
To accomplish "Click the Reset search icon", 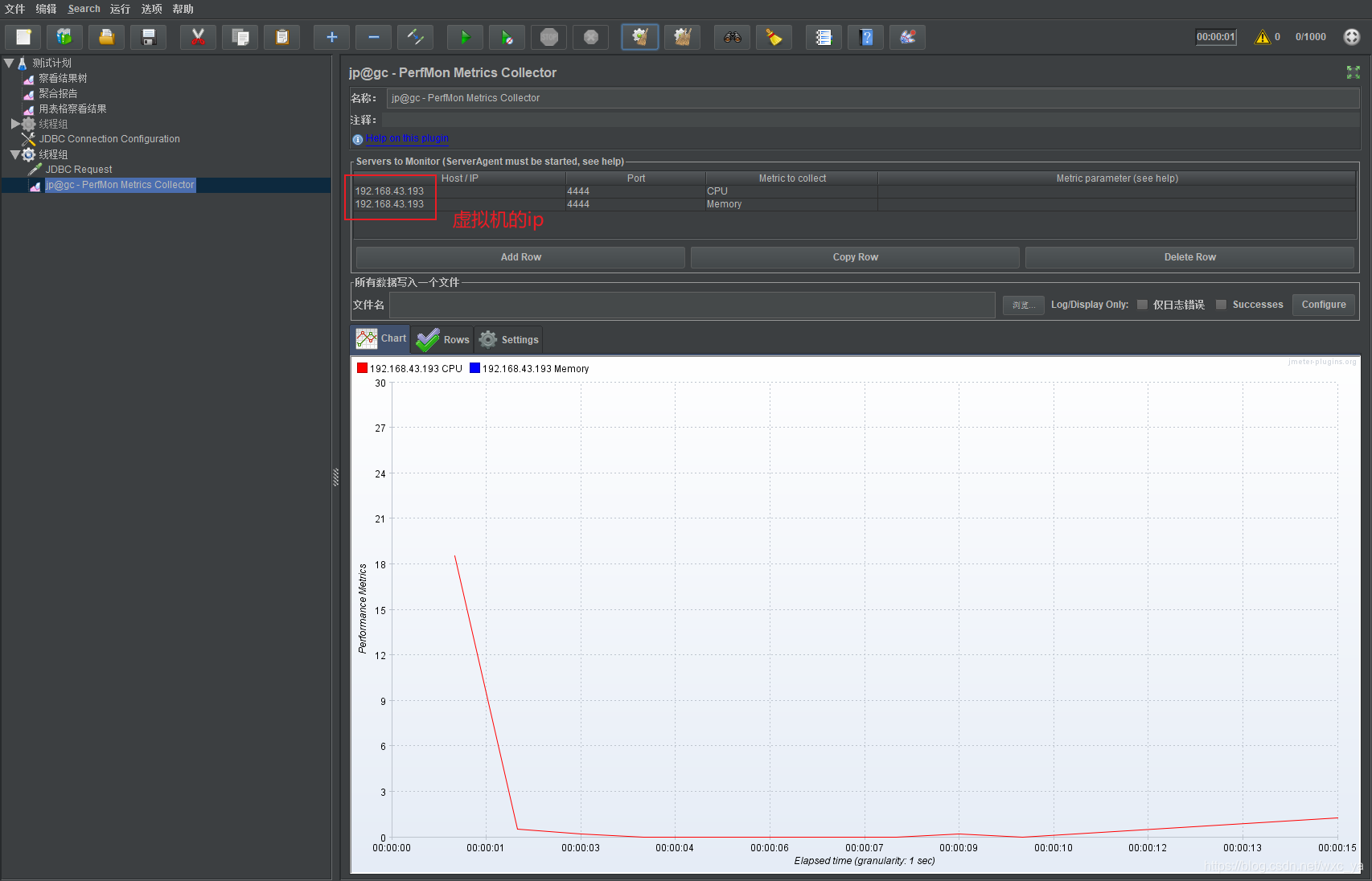I will click(774, 37).
